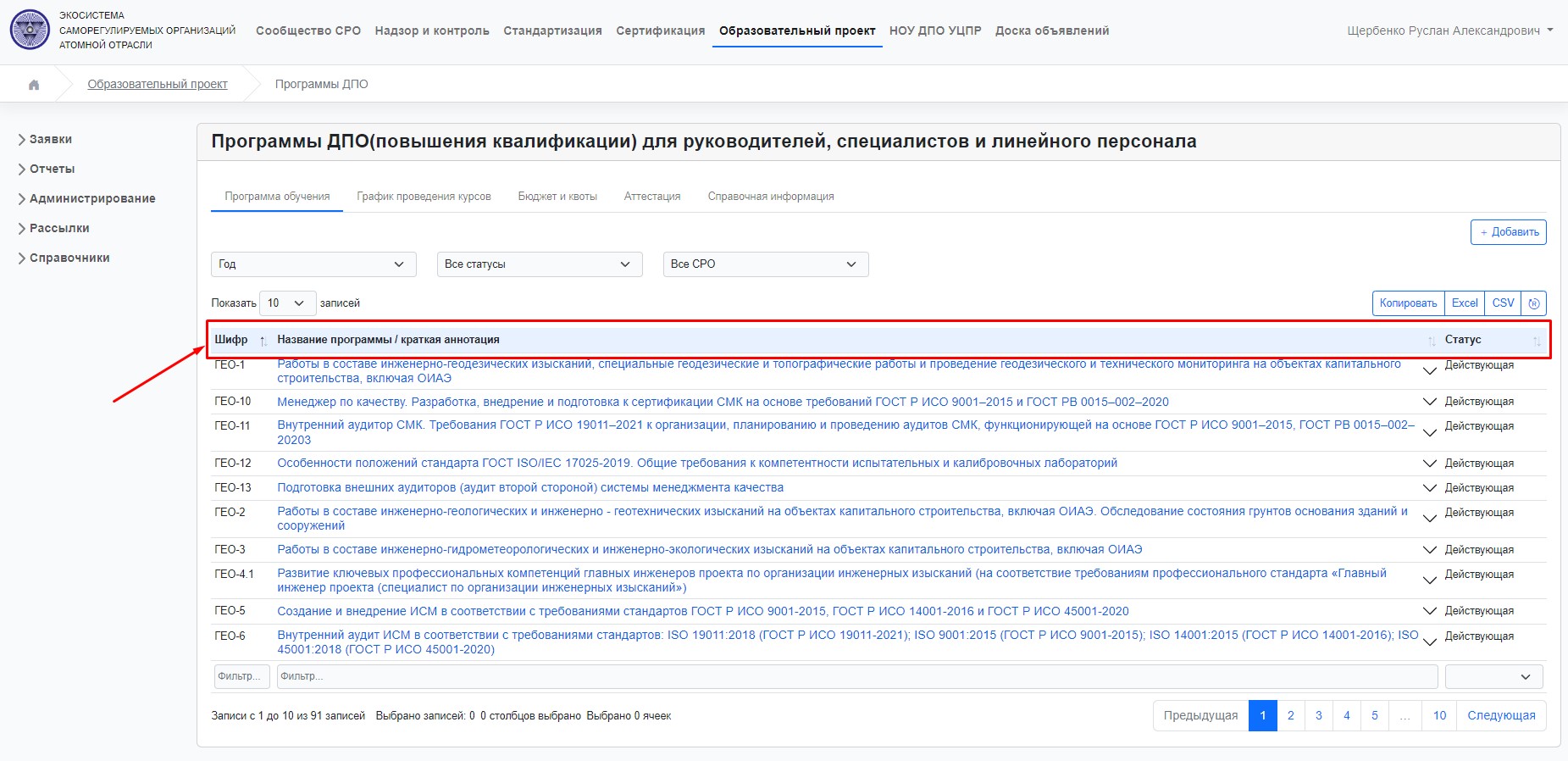Change records-per-page dropdown showing 10
The height and width of the screenshot is (761, 1568).
(288, 303)
